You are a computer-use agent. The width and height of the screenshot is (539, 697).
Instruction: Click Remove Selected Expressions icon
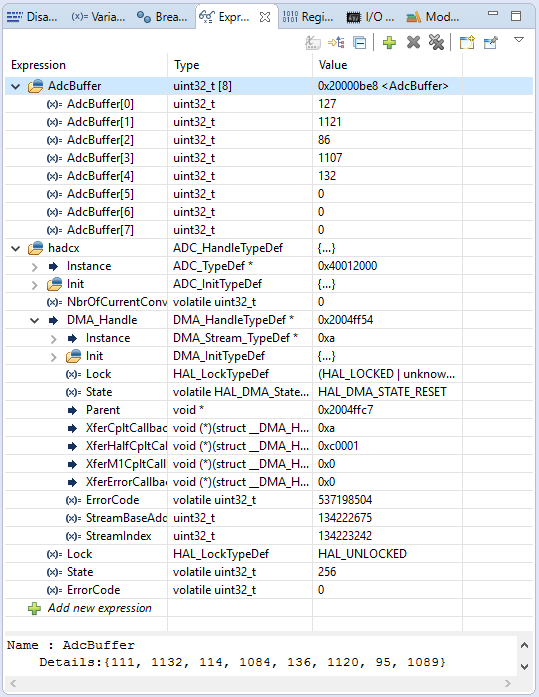click(x=413, y=43)
